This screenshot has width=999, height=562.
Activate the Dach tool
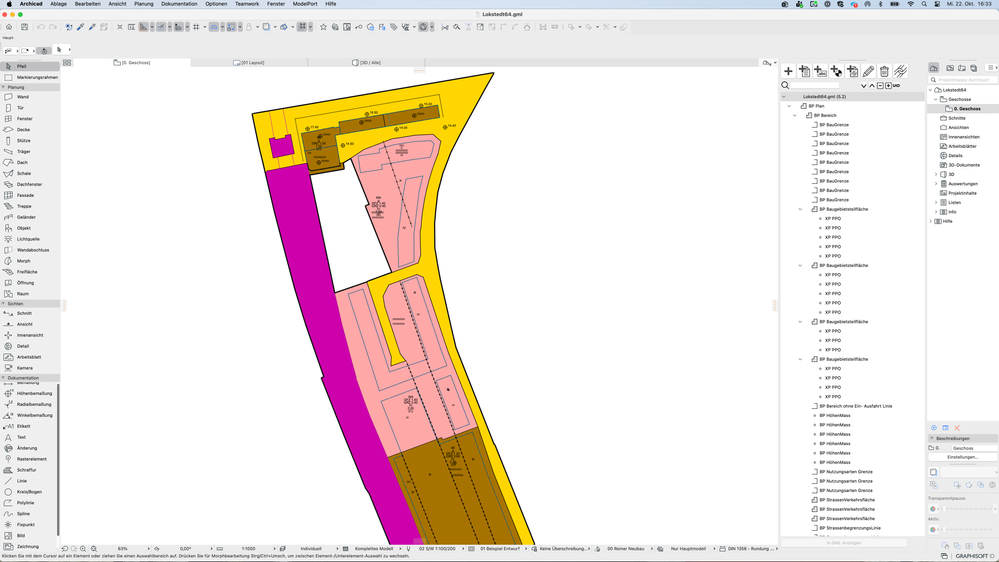click(x=22, y=162)
